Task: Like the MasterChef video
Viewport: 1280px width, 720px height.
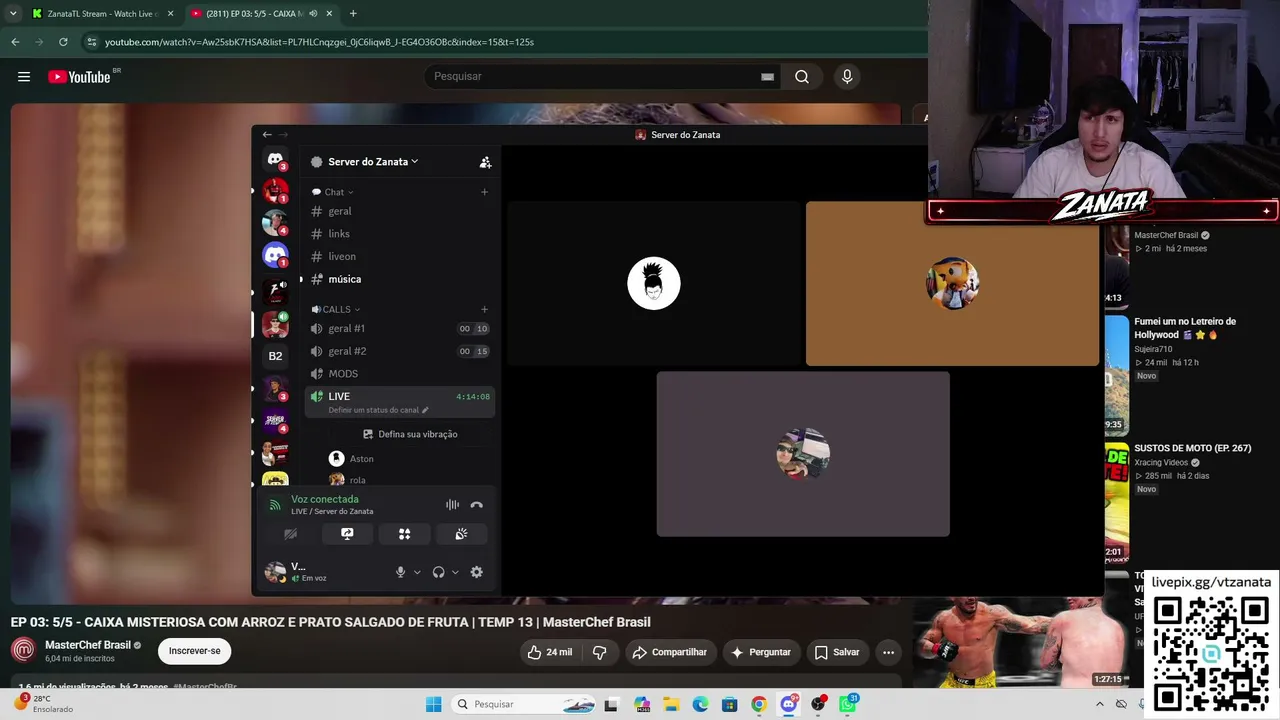Action: [x=550, y=652]
